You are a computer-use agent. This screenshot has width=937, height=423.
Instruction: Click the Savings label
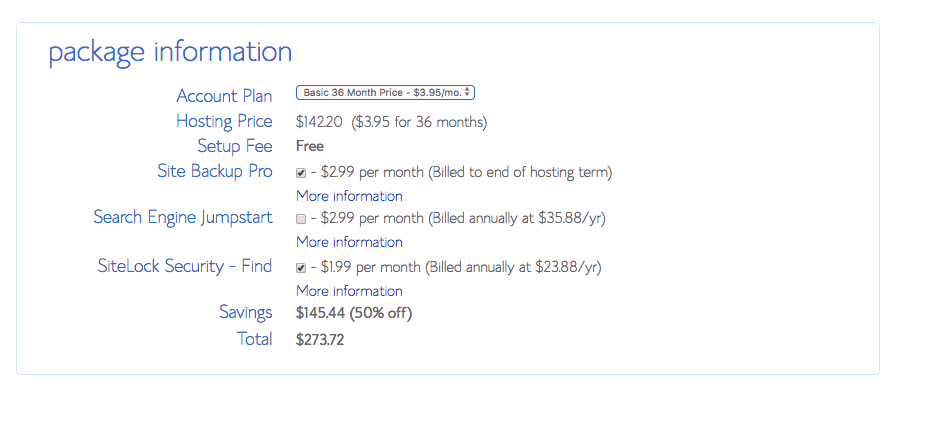point(245,313)
